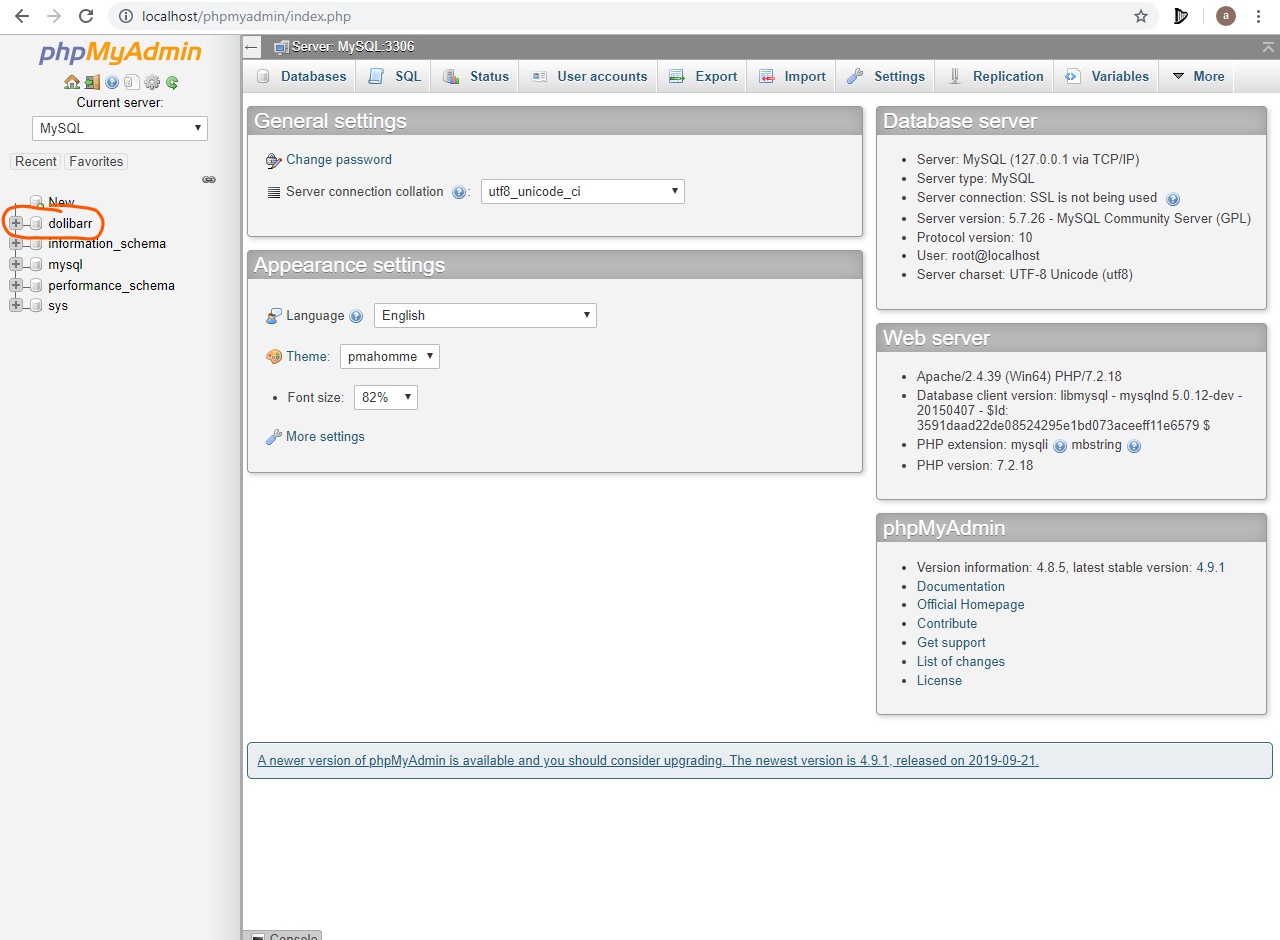The image size is (1280, 940).
Task: Expand the sys database node
Action: [15, 306]
